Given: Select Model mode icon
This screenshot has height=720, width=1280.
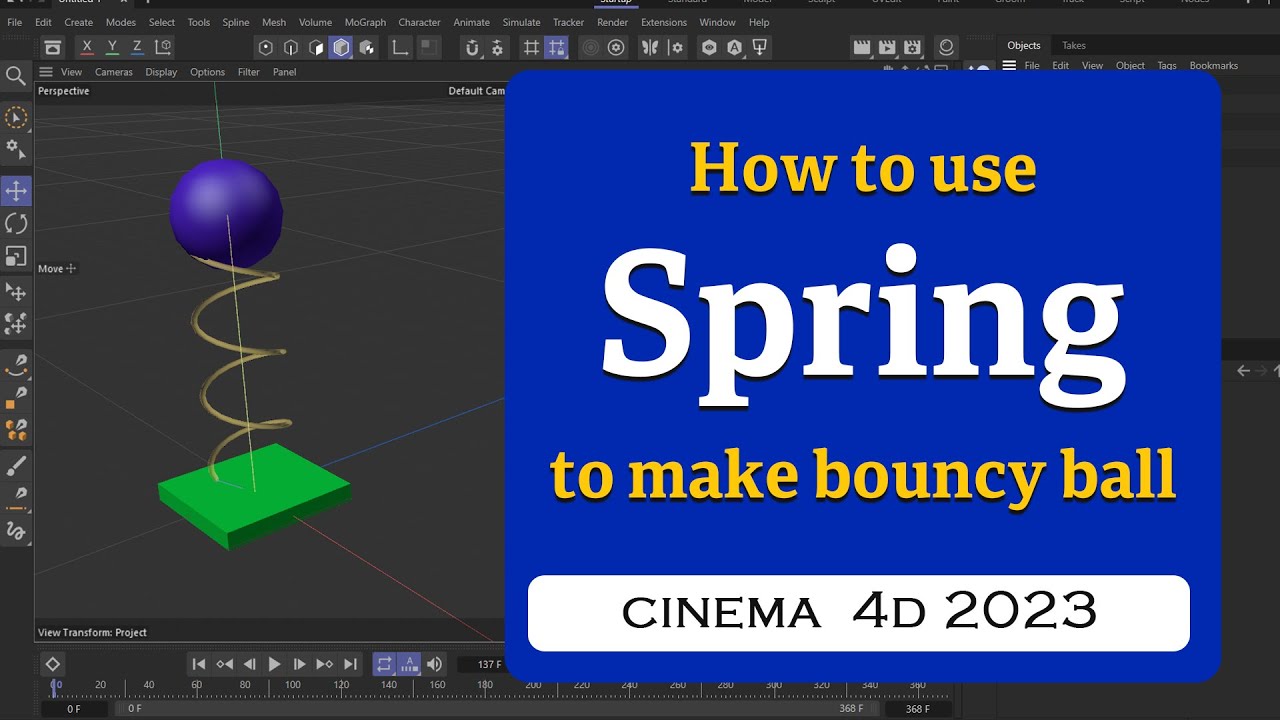Looking at the screenshot, I should 341,47.
